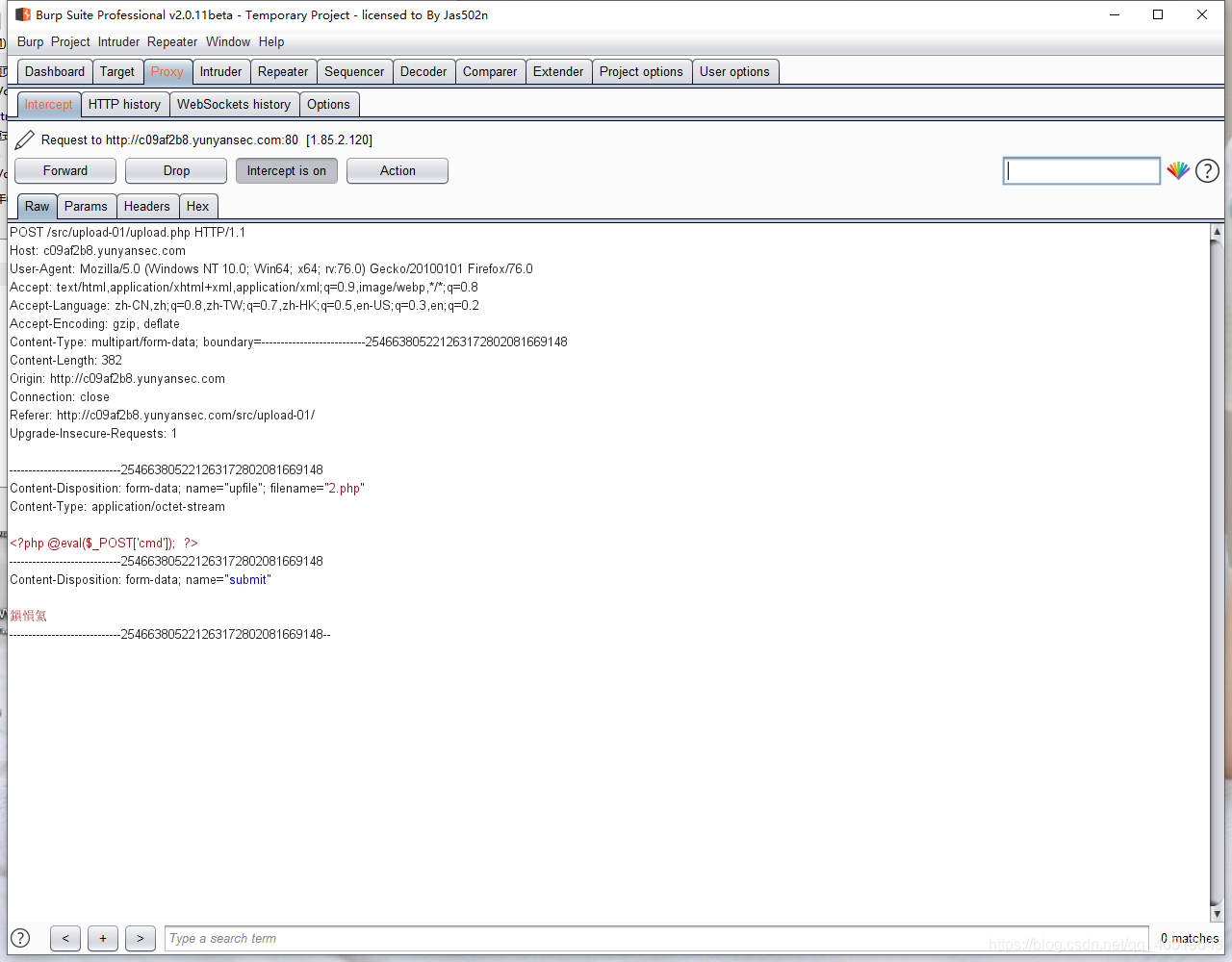Open the Intruder menu in the menu bar

118,42
